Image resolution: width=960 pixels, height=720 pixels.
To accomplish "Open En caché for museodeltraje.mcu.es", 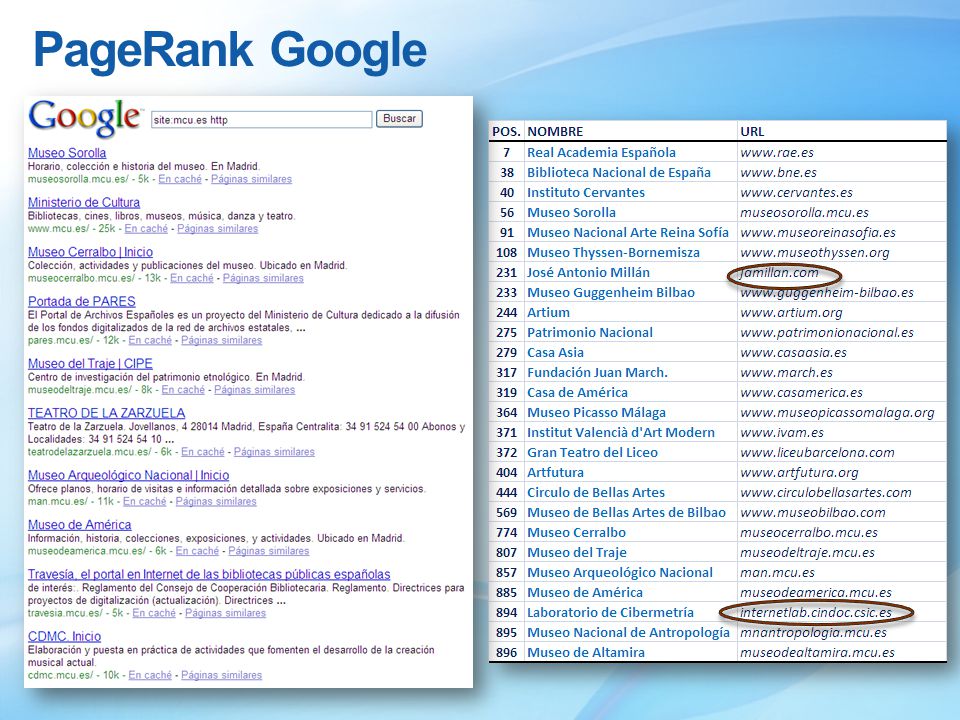I will pos(183,389).
